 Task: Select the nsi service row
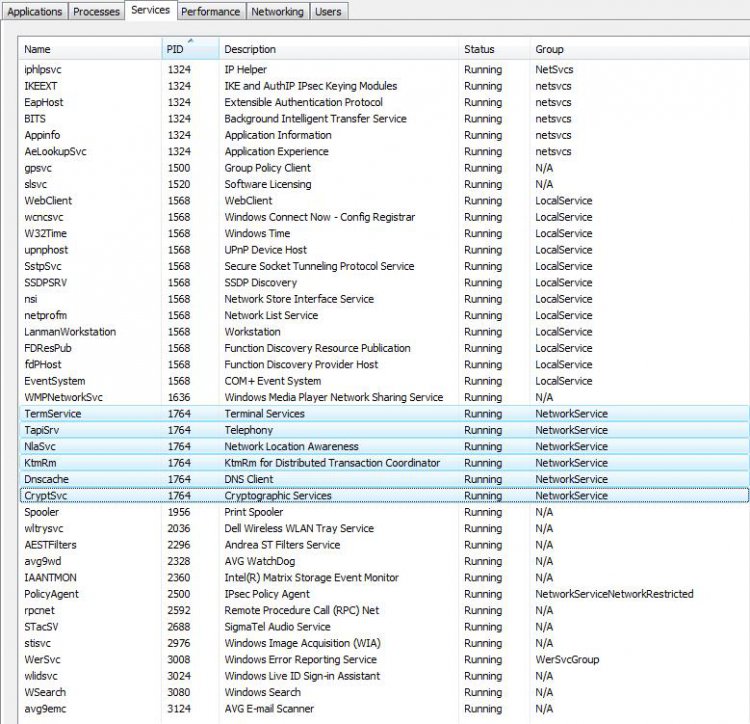(x=384, y=299)
